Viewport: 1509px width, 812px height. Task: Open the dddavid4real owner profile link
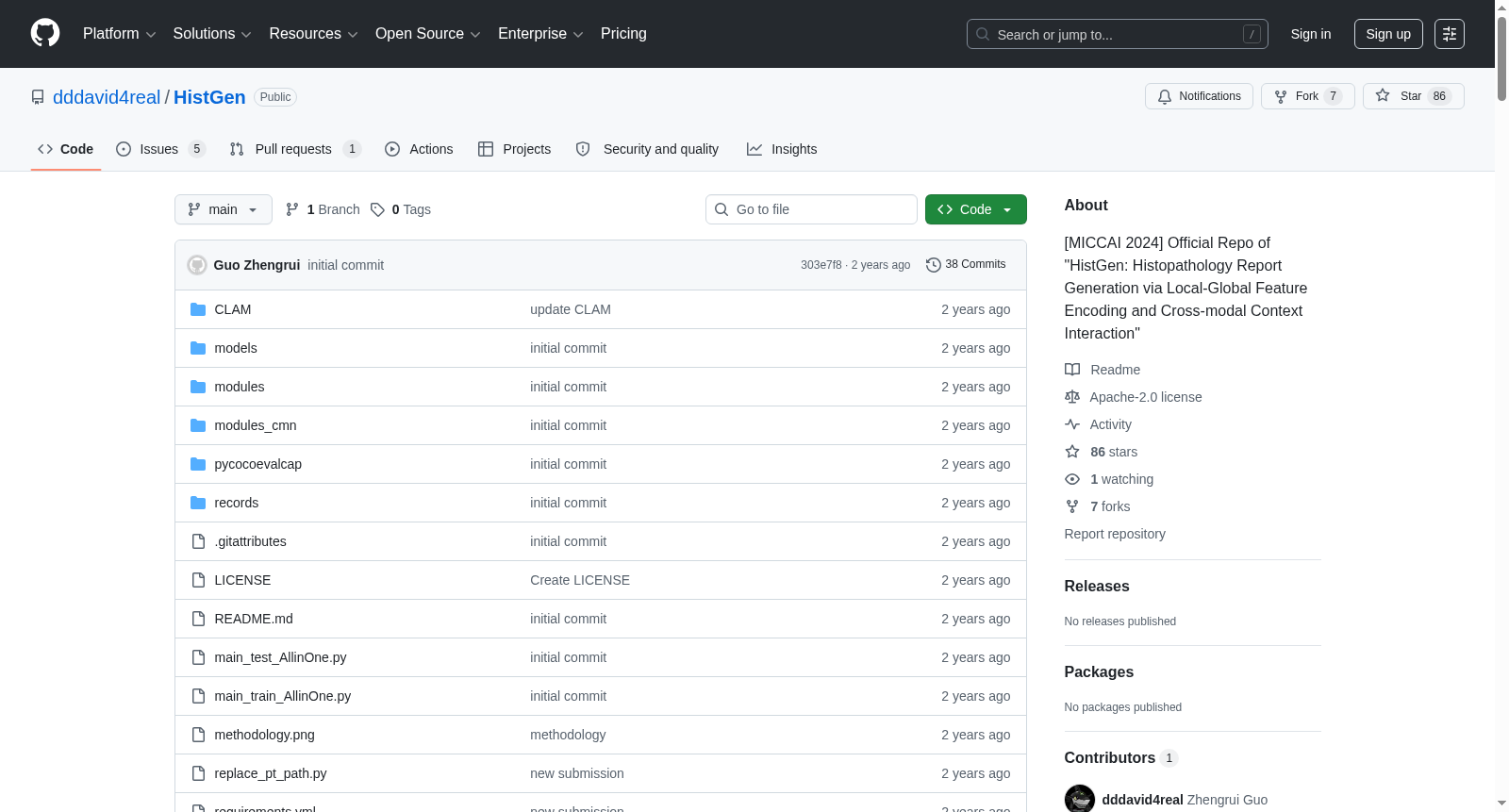click(107, 97)
